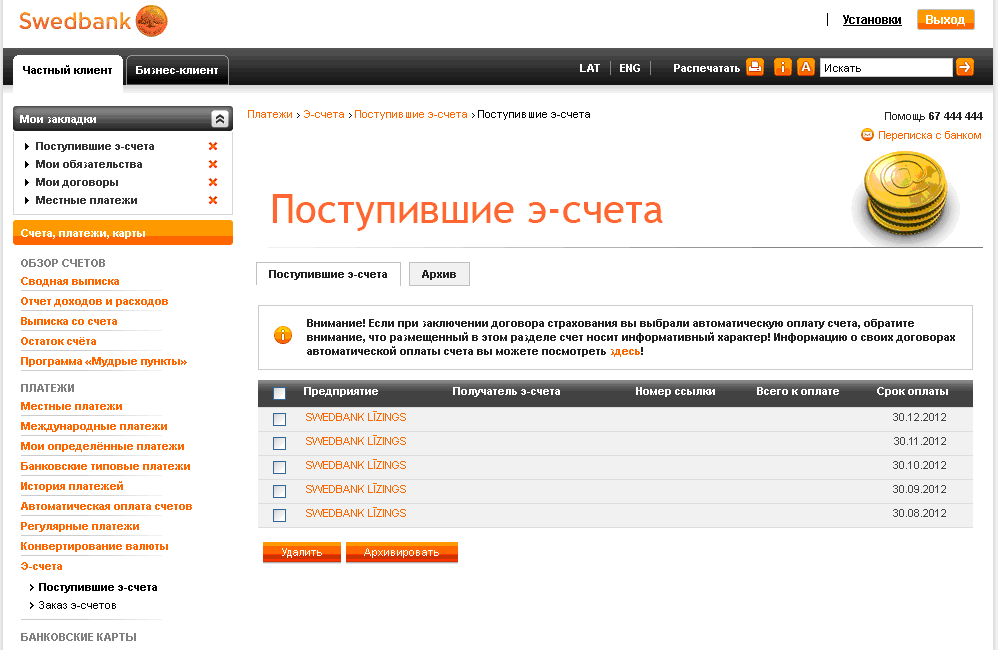The image size is (1004, 650).
Task: Click the Распечатать print link
Action: tap(706, 68)
